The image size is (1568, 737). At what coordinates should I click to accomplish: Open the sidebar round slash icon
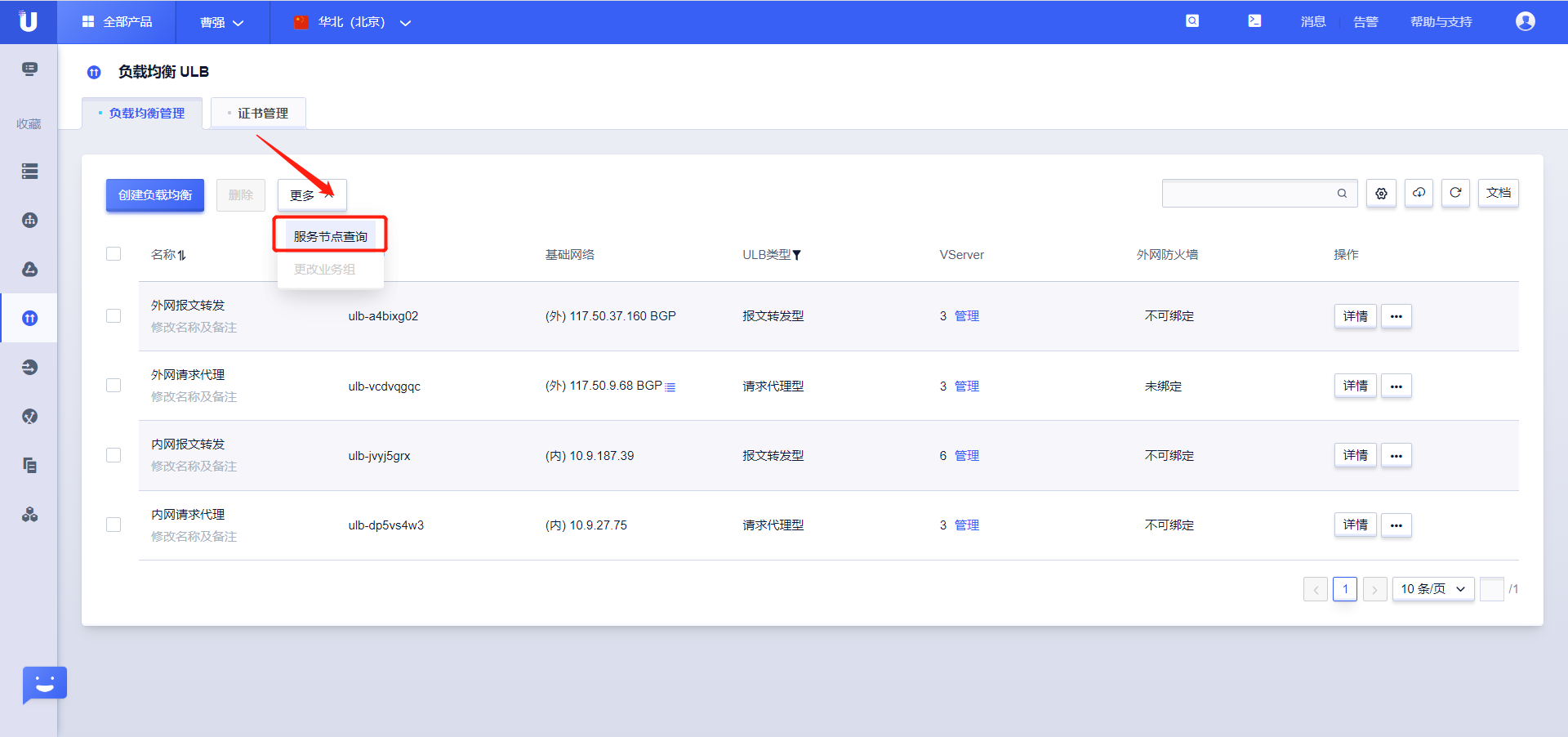tap(30, 416)
